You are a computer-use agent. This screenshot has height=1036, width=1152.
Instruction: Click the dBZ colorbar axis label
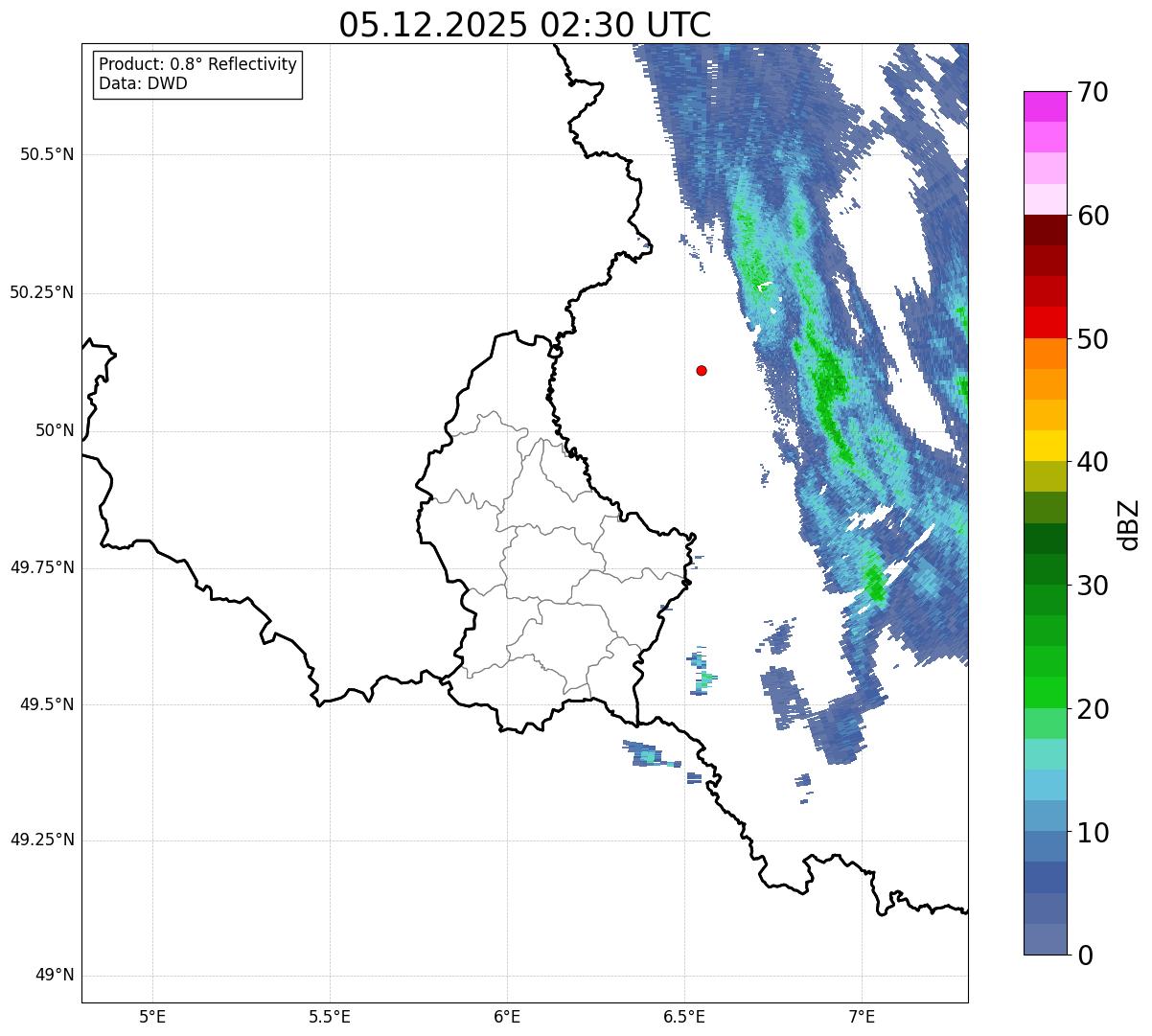[x=1130, y=523]
